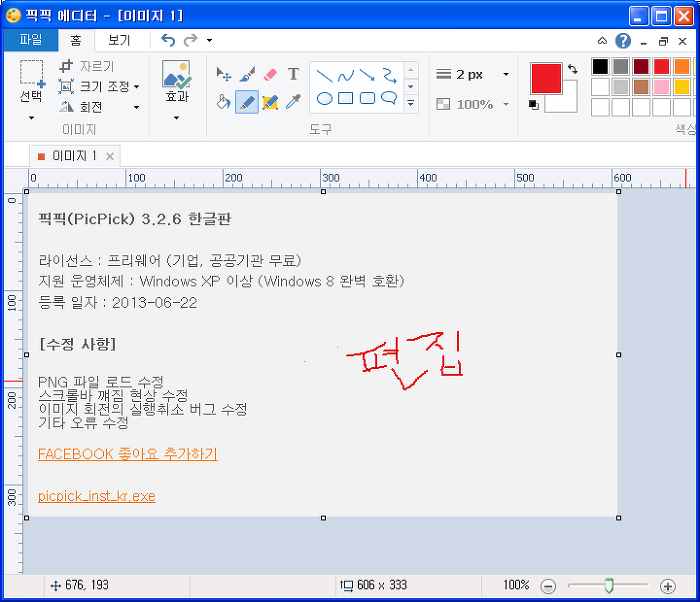Screen dimensions: 700x602
Task: Click the FACEBOOK 좋아요 추가하기 link
Action: click(128, 454)
